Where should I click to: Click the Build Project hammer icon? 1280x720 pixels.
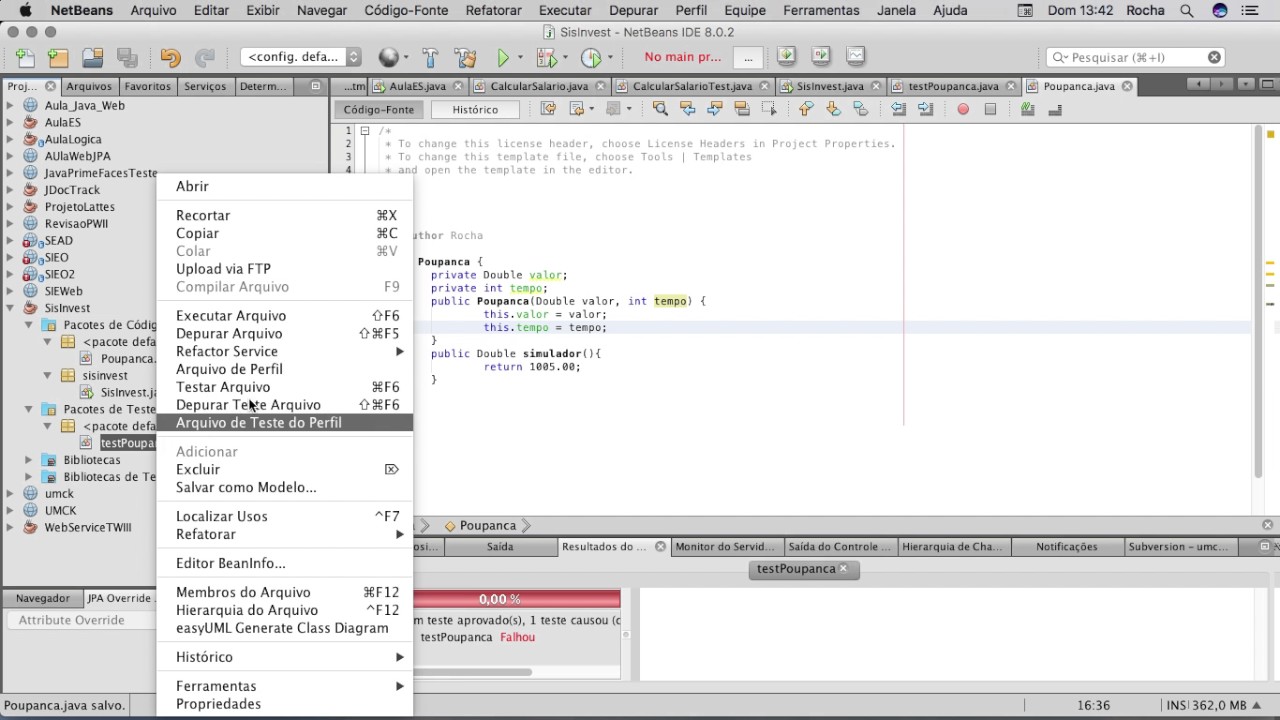pyautogui.click(x=430, y=57)
